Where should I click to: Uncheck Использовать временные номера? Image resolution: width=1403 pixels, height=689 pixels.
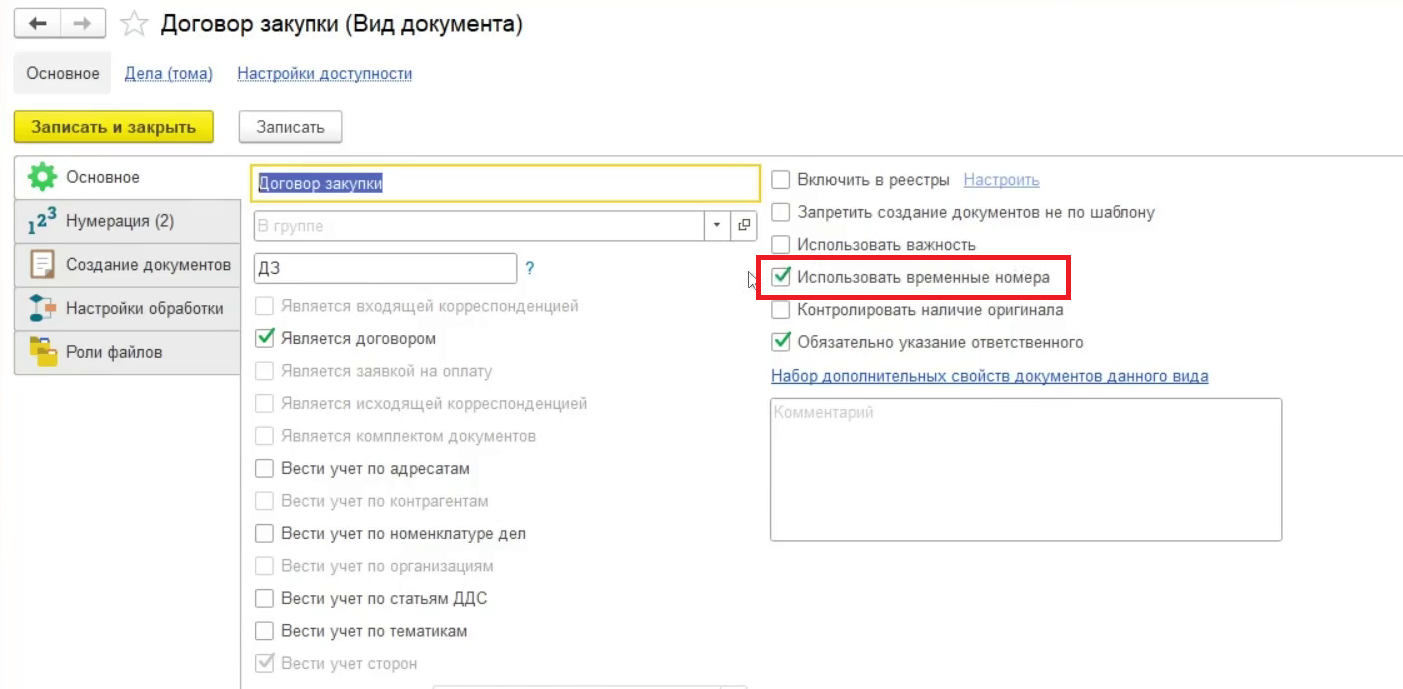(x=781, y=277)
